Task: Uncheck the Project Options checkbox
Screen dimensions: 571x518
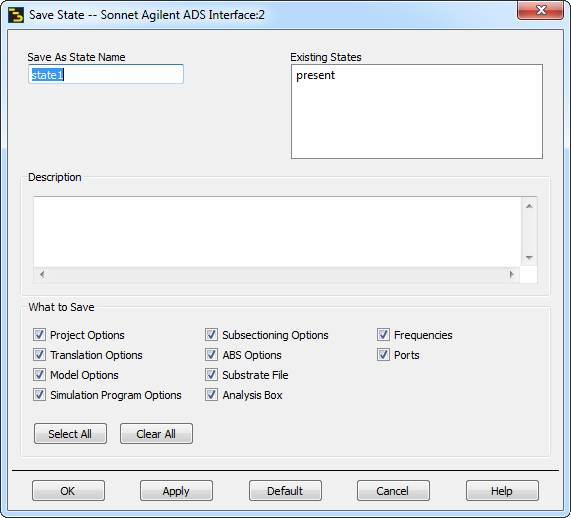Action: coord(39,334)
